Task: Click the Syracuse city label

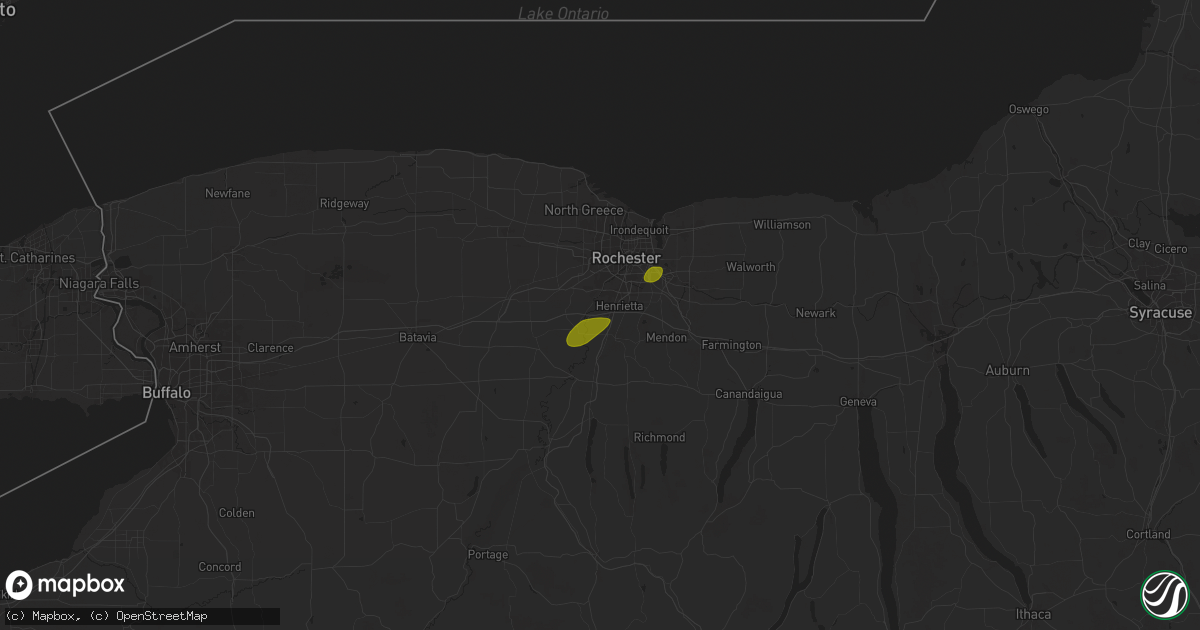Action: point(1160,313)
